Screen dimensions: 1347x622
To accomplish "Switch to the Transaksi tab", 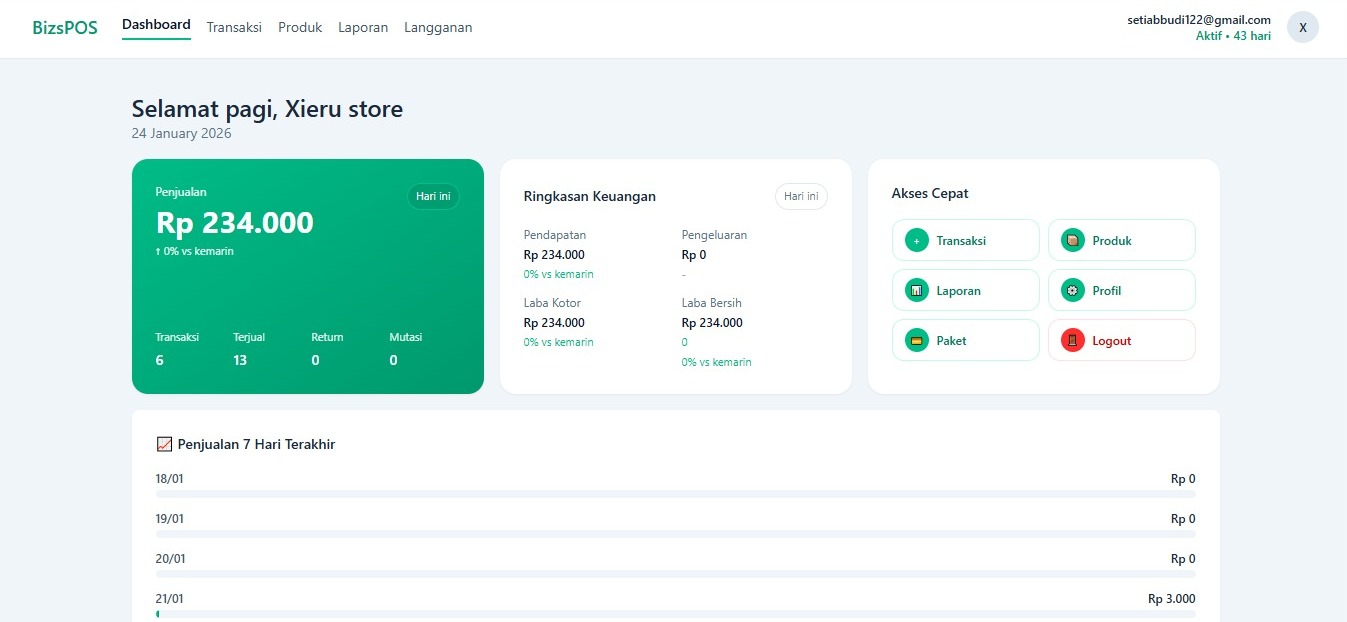I will [x=234, y=27].
